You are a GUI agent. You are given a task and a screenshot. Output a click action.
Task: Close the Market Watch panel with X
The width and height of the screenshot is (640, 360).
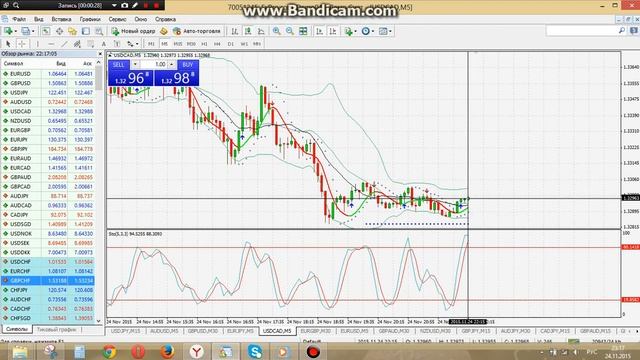[100, 54]
